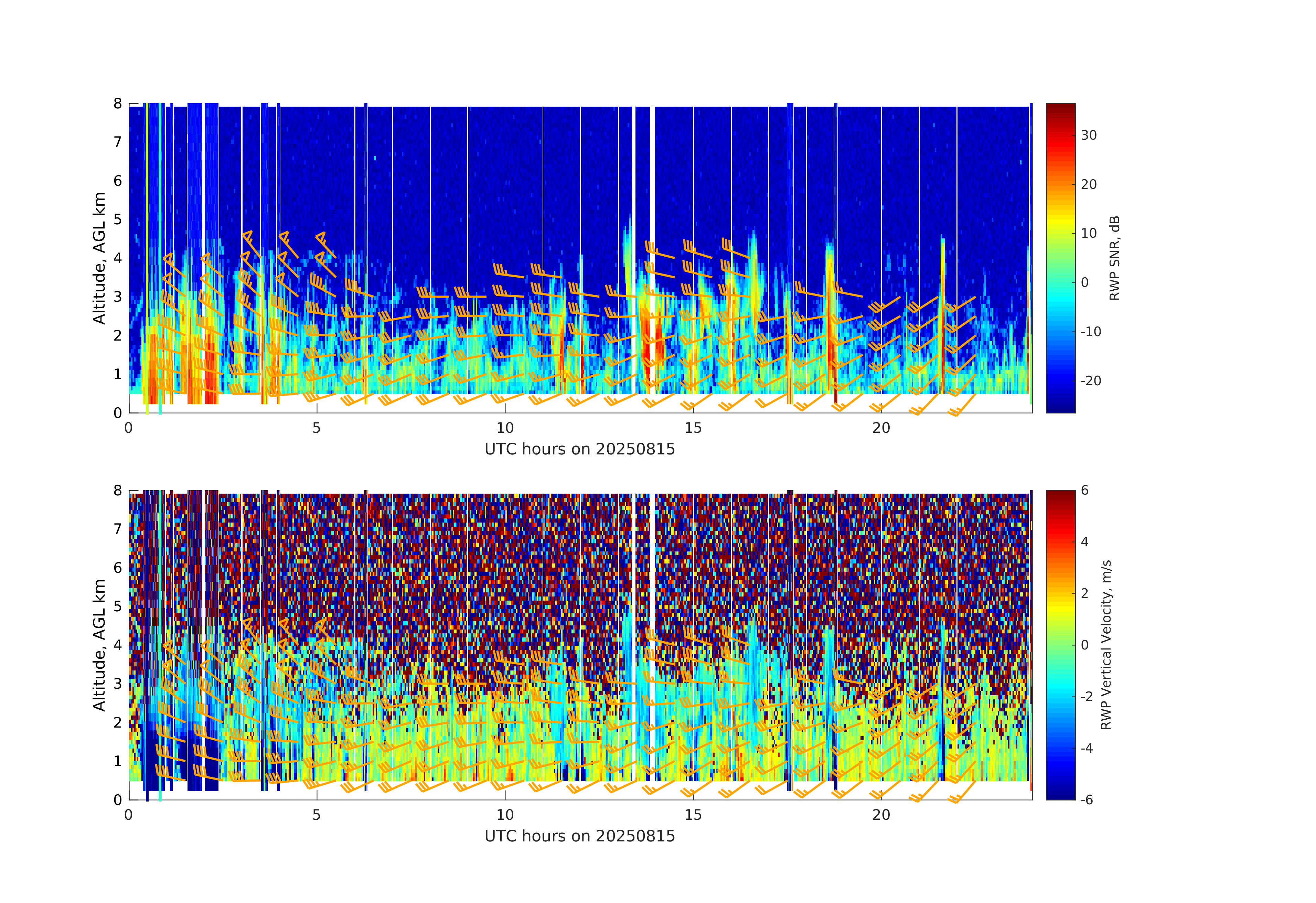
Task: Click altitude 8 tick on top y-axis
Action: point(118,104)
